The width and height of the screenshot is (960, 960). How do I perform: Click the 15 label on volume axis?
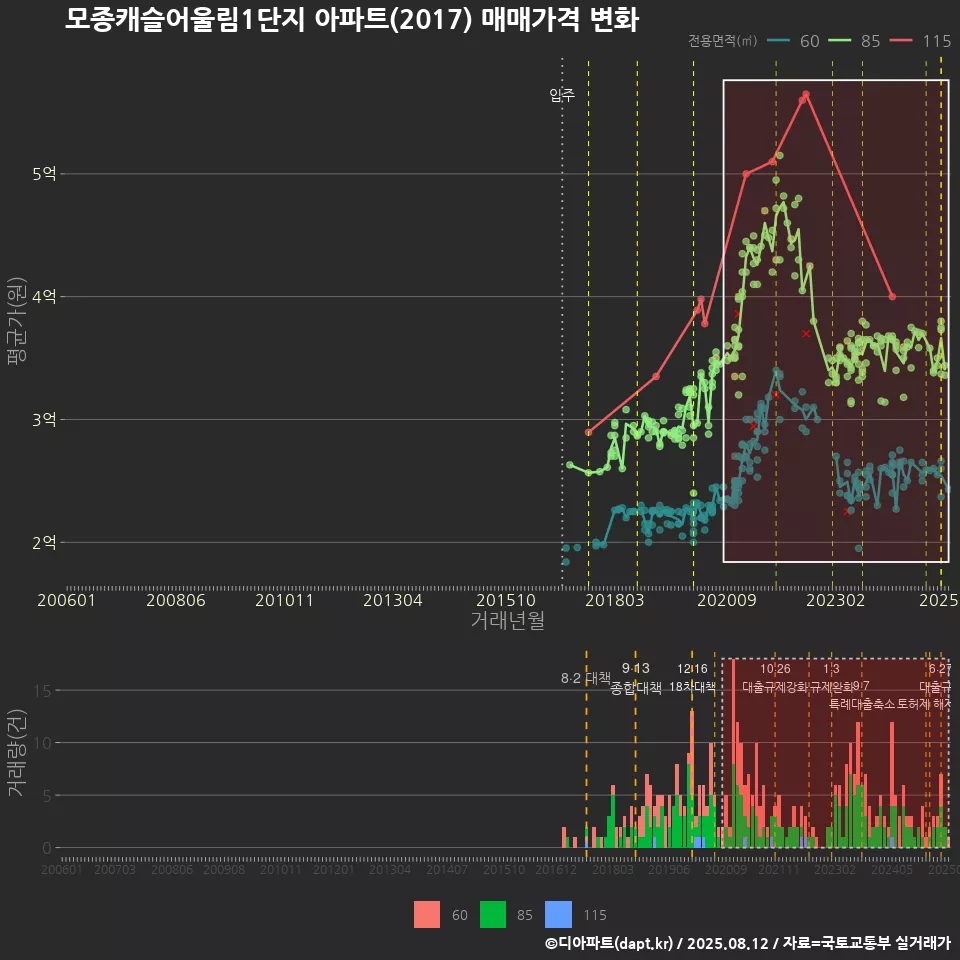[x=42, y=691]
